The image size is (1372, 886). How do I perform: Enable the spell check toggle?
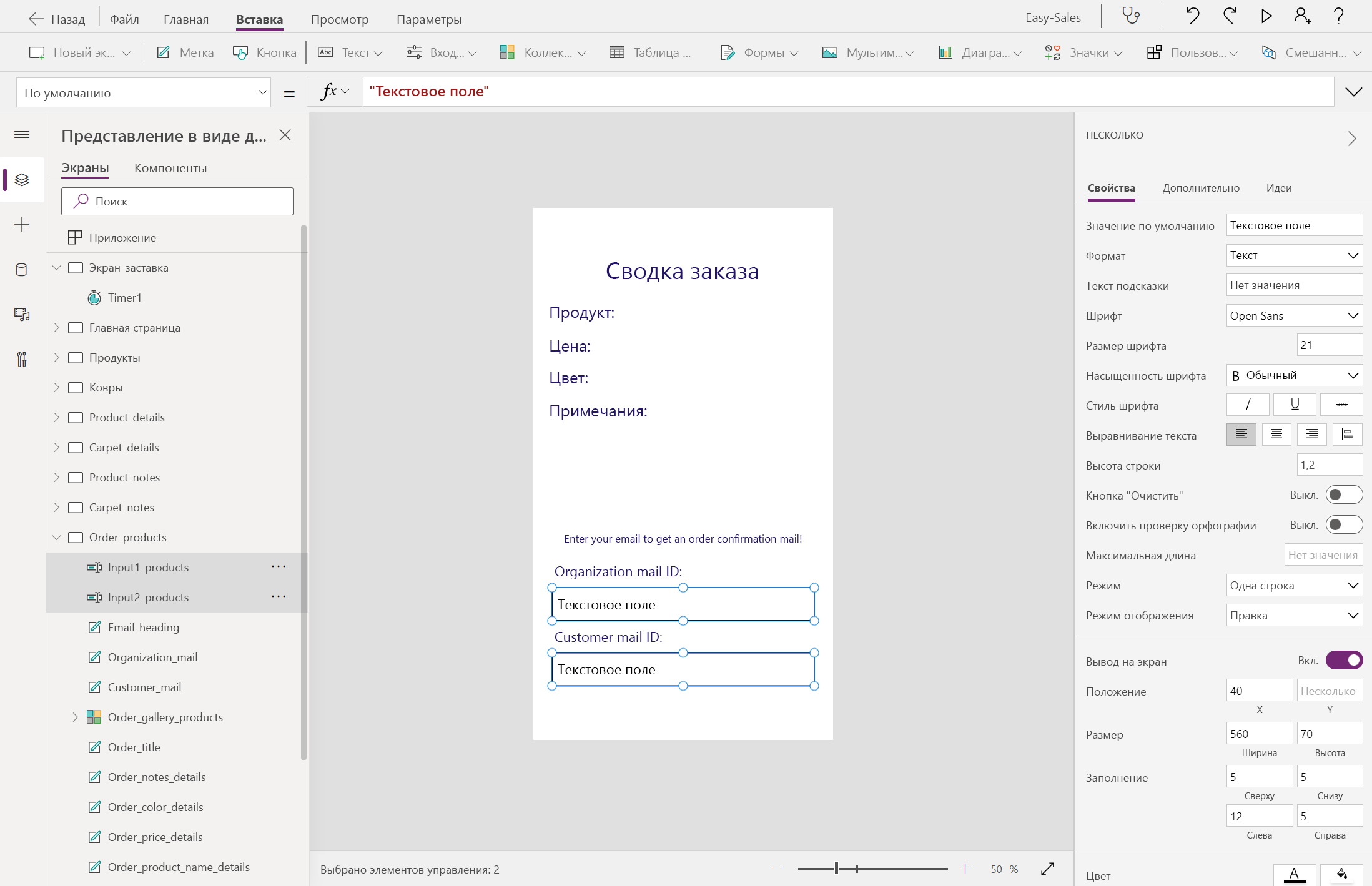[x=1343, y=525]
